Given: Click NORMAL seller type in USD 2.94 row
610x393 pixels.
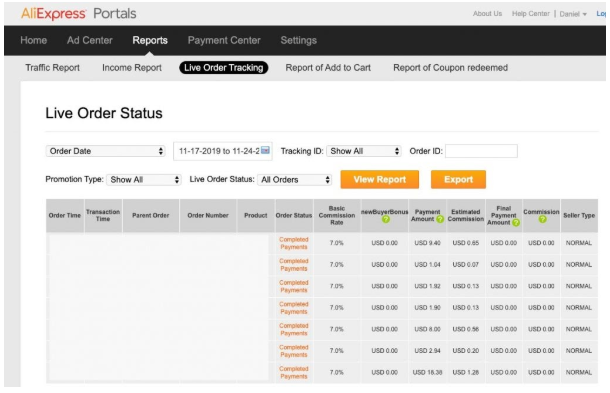Looking at the screenshot, I should pyautogui.click(x=579, y=351).
